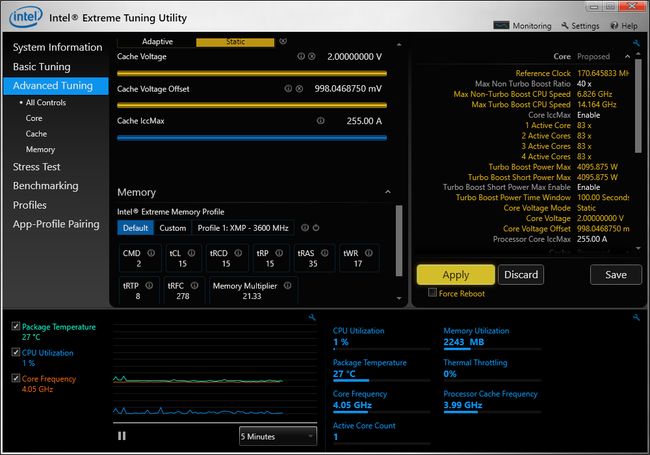Image resolution: width=650 pixels, height=455 pixels.
Task: Click the Intel logo
Action: (x=26, y=17)
